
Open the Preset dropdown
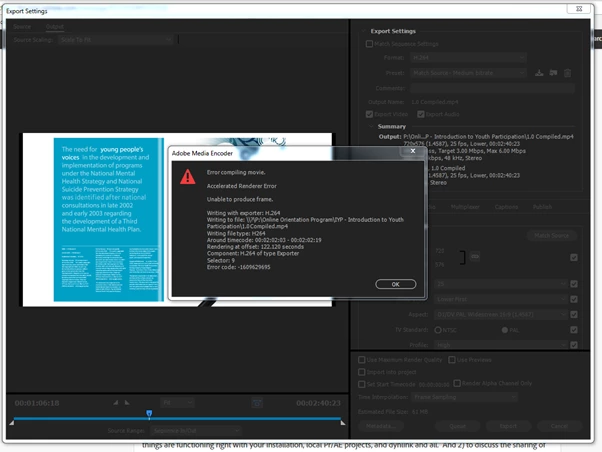point(468,73)
